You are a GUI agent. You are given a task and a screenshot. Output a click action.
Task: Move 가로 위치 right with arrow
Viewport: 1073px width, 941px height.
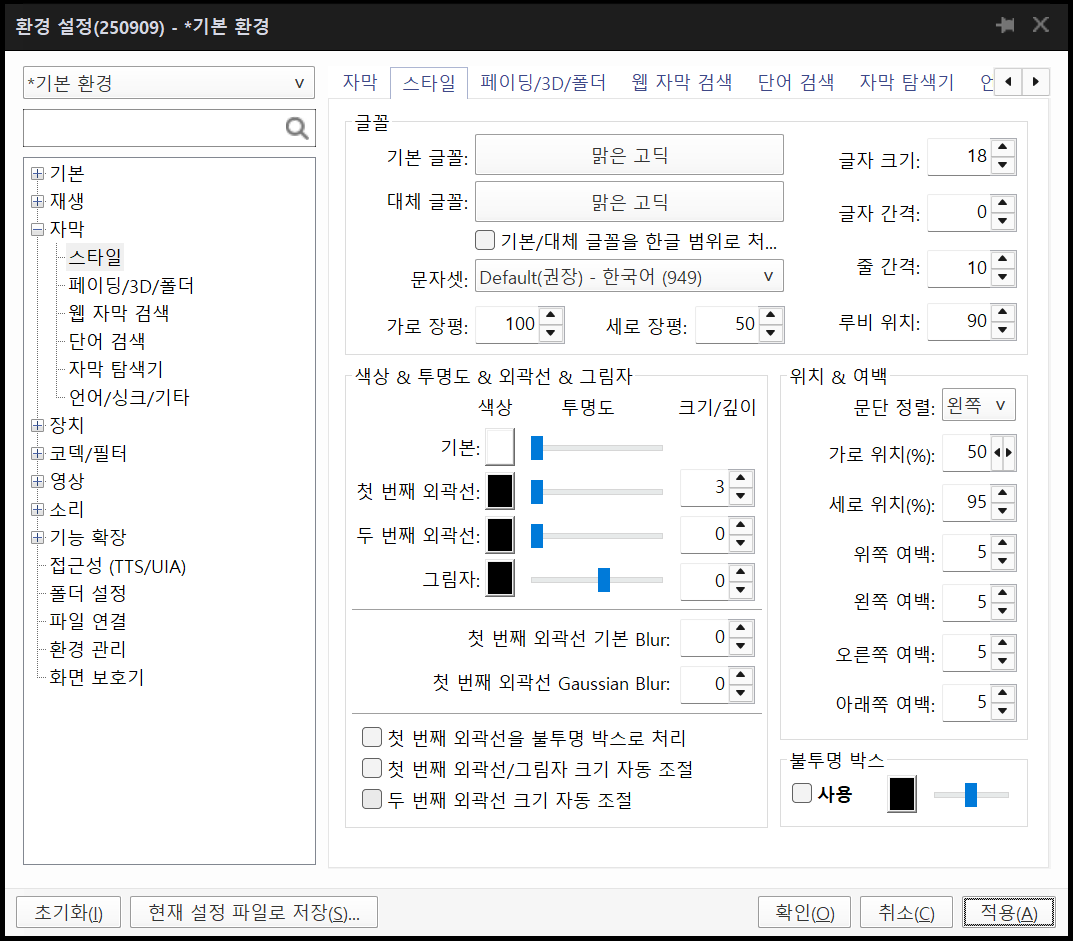(1009, 452)
